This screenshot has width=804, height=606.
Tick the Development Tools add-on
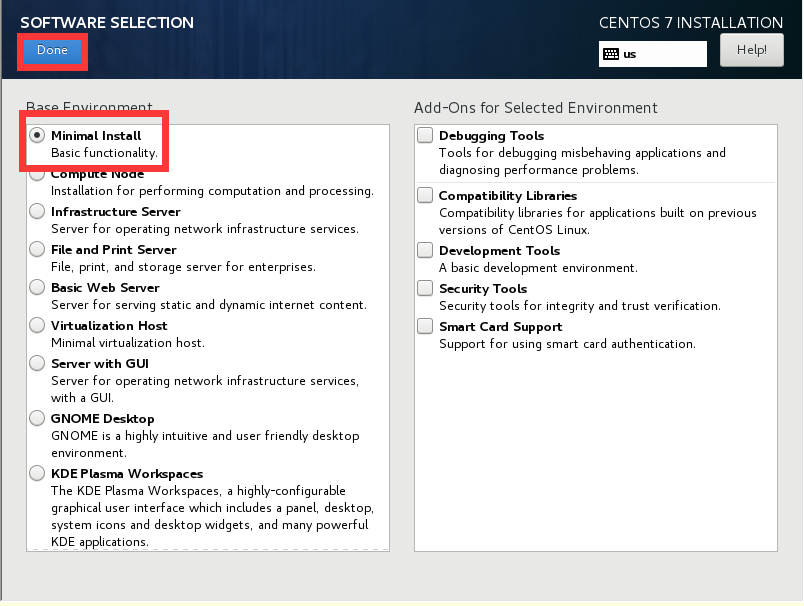[x=426, y=251]
